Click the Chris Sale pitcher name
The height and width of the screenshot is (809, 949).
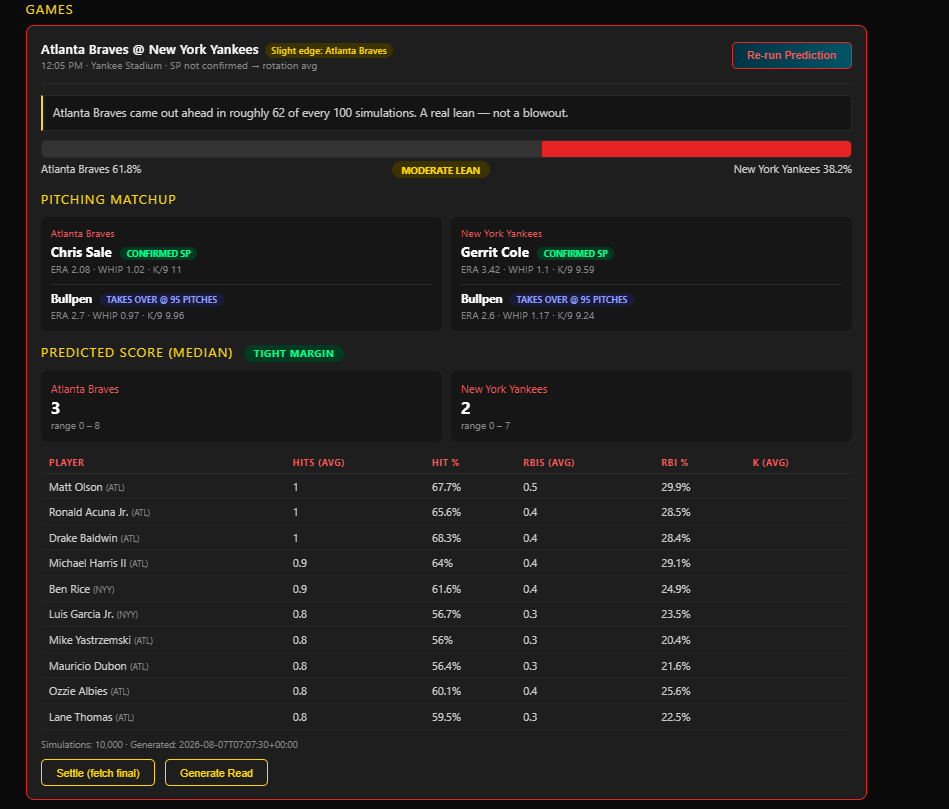pyautogui.click(x=81, y=252)
